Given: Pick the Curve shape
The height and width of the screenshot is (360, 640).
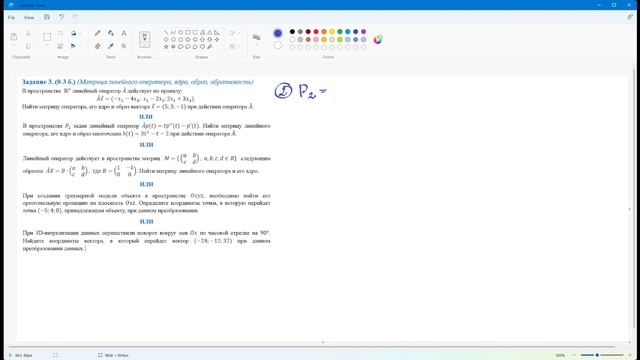Looking at the screenshot, I should [x=173, y=32].
